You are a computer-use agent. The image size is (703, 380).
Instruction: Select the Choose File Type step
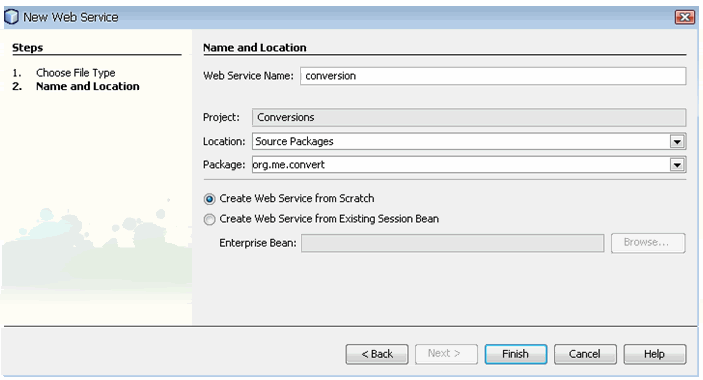pyautogui.click(x=76, y=73)
